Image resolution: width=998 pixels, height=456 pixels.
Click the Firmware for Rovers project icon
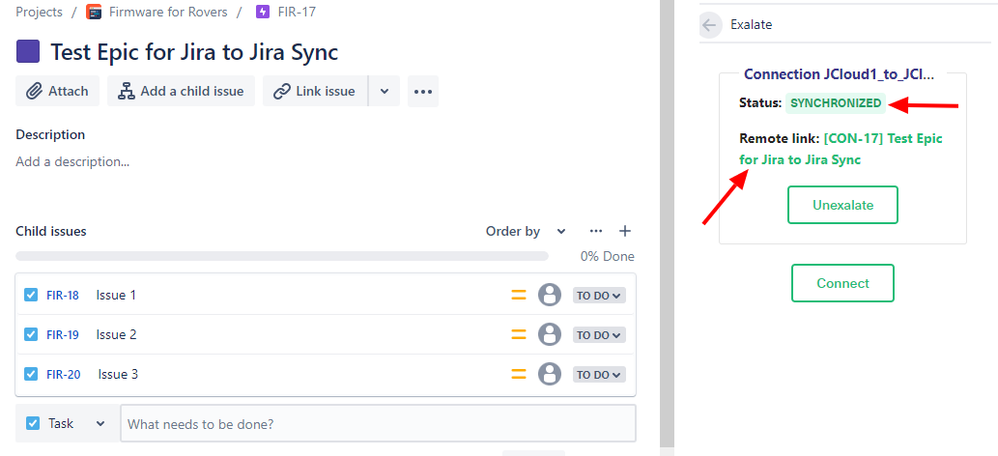94,11
